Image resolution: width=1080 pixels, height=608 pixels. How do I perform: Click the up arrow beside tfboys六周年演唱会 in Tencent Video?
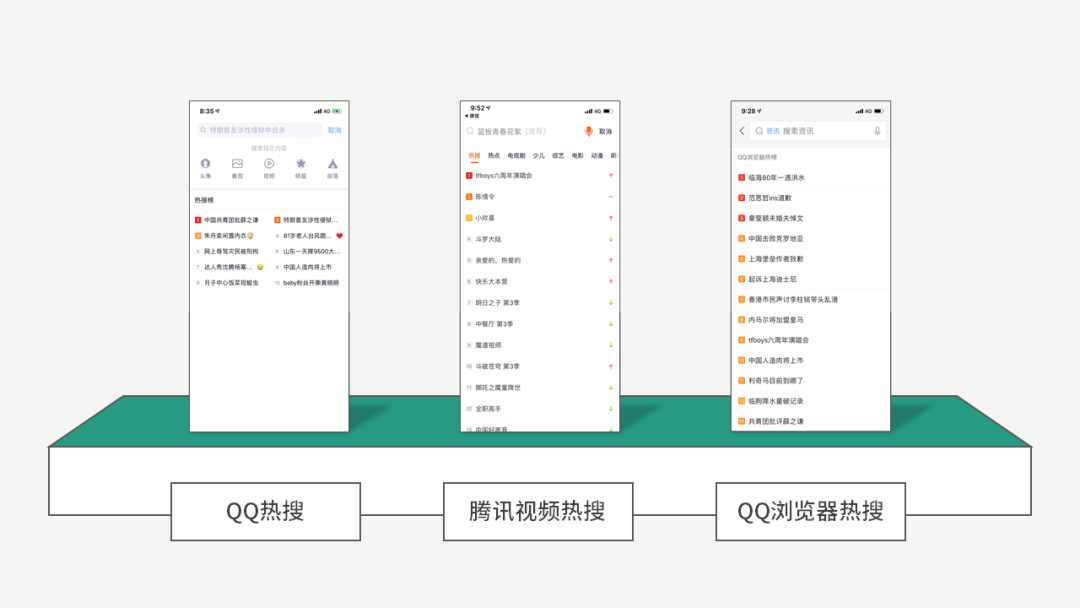coord(611,176)
